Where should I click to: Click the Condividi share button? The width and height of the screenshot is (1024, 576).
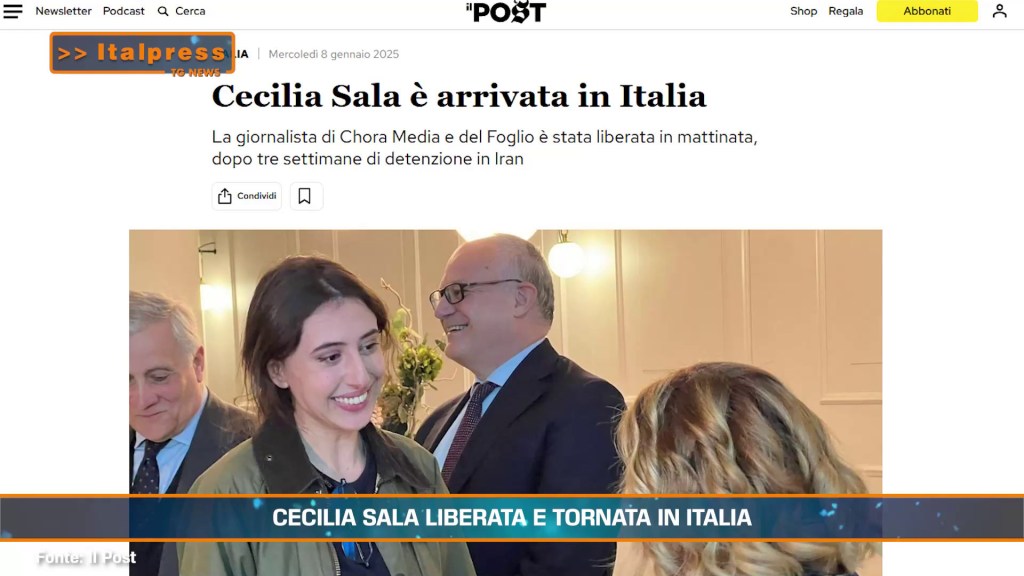pos(247,196)
